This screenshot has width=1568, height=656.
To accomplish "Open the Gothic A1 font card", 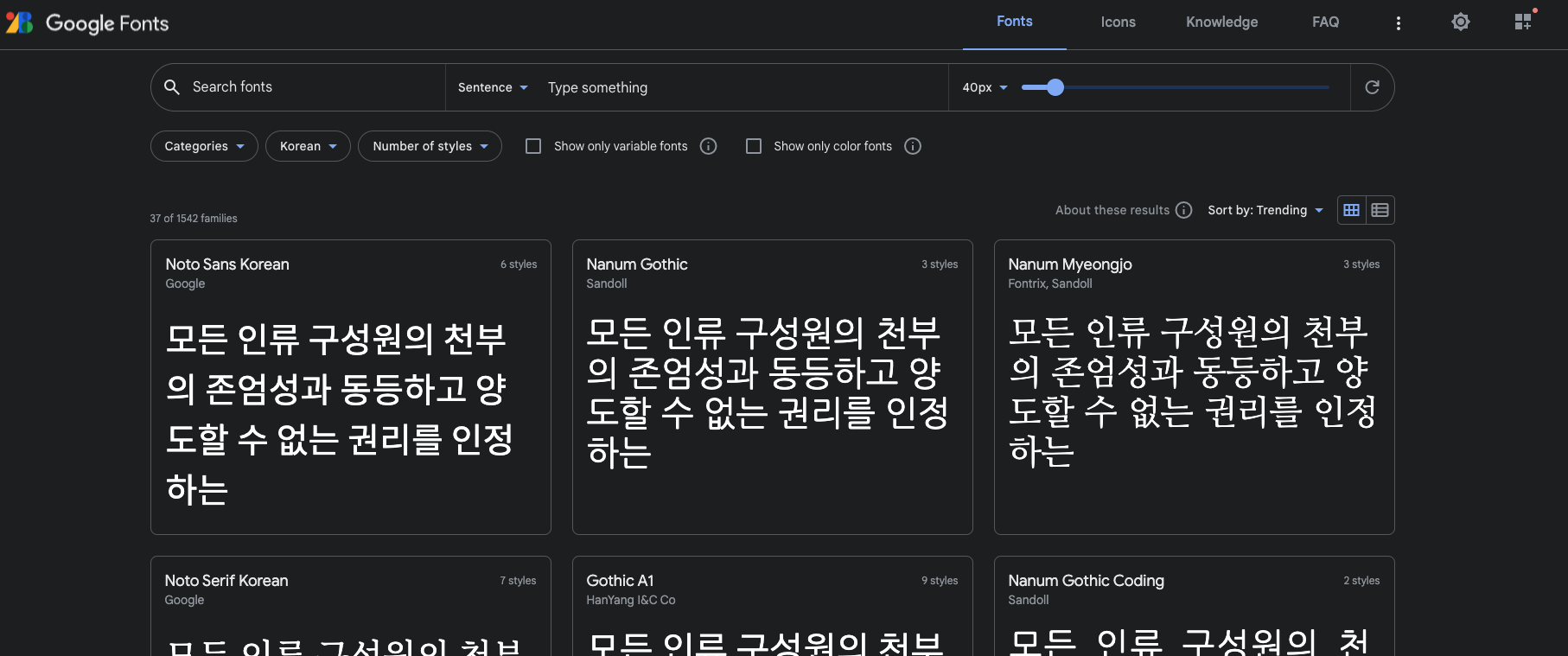I will click(773, 606).
